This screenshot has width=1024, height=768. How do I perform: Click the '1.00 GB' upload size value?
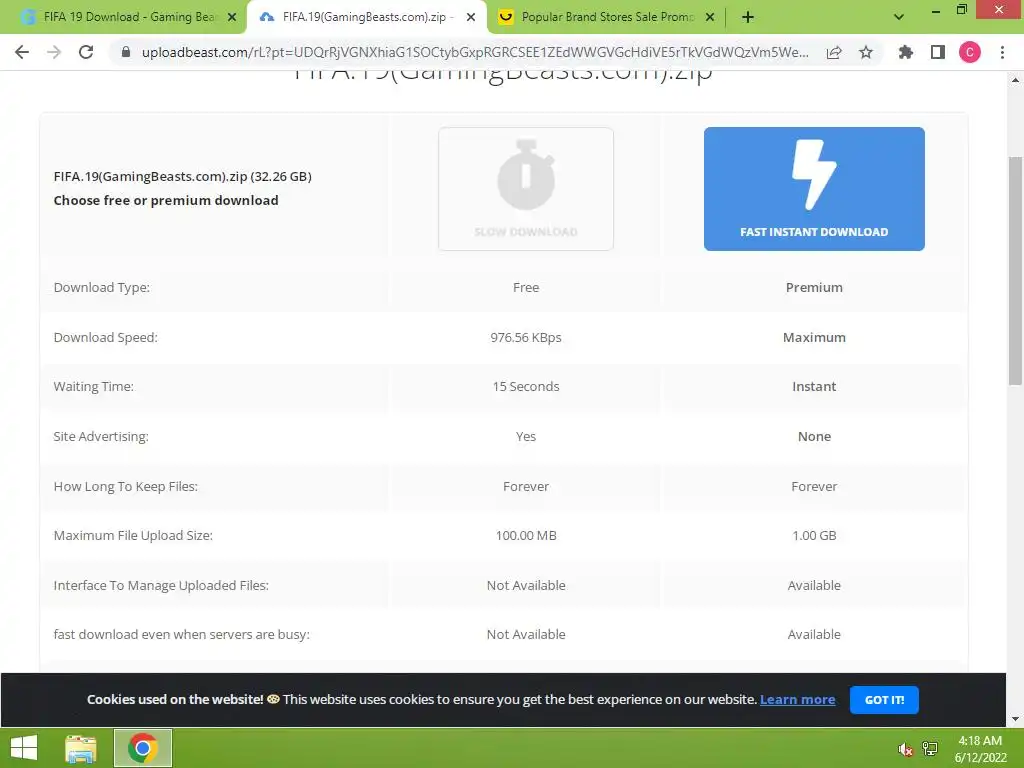(814, 536)
